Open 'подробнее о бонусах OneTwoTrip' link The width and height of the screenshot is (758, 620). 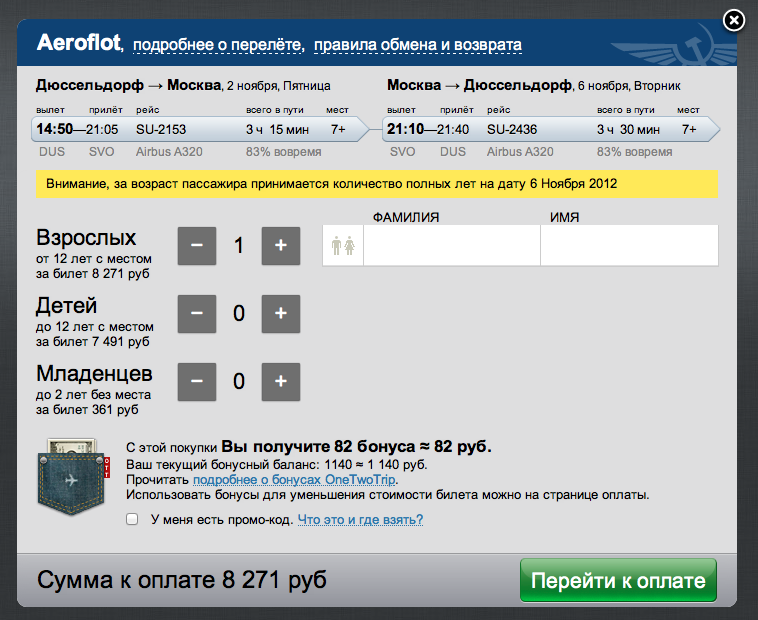294,479
